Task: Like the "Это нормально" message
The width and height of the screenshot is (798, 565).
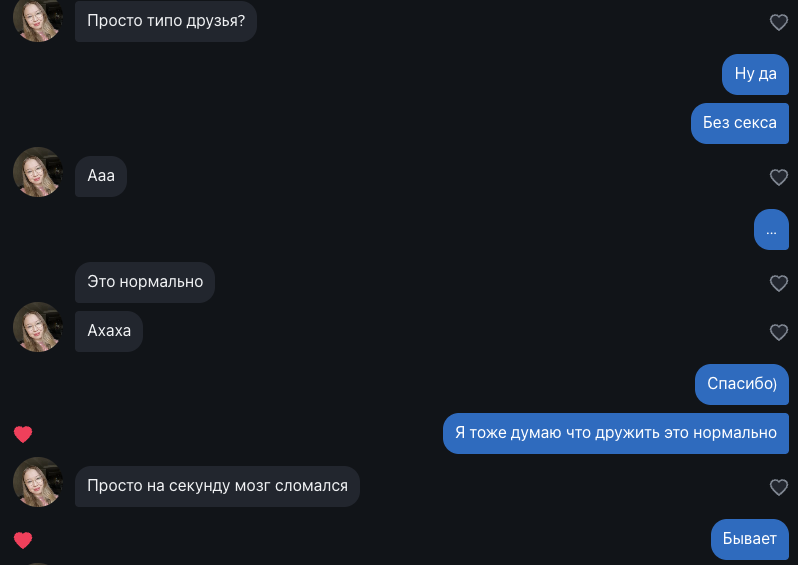Action: click(x=779, y=284)
